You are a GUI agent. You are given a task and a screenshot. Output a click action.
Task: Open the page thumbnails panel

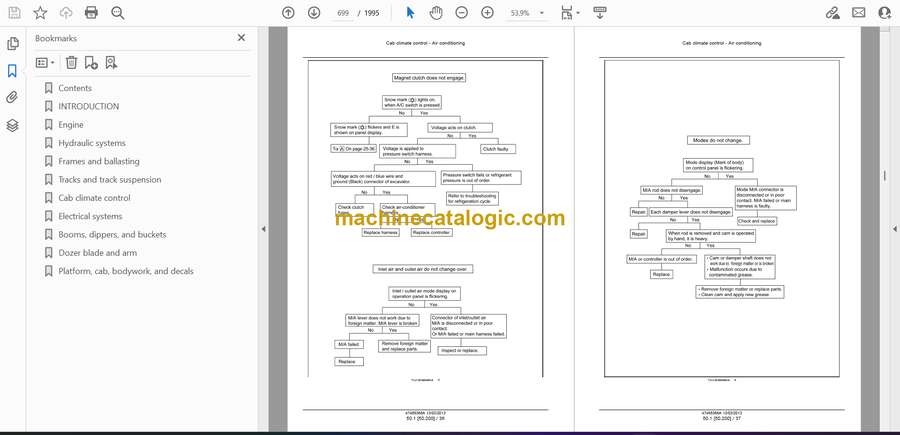(13, 44)
